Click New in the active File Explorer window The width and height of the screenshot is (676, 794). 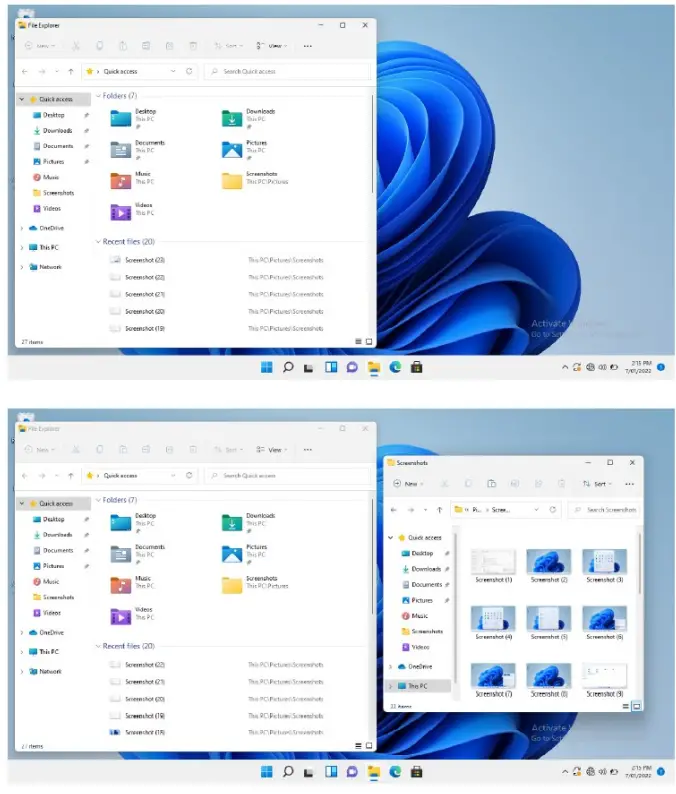pos(39,46)
